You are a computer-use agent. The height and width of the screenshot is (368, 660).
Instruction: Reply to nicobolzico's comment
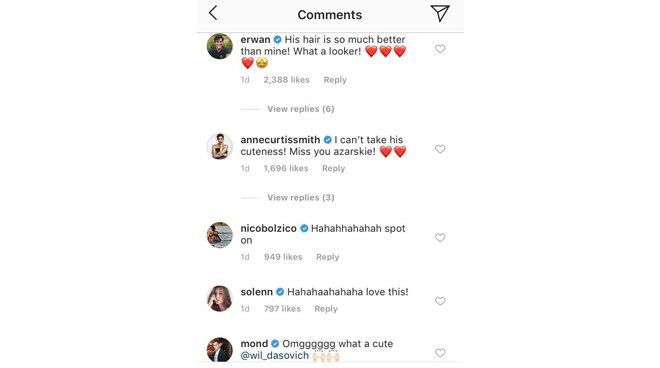[x=327, y=257]
